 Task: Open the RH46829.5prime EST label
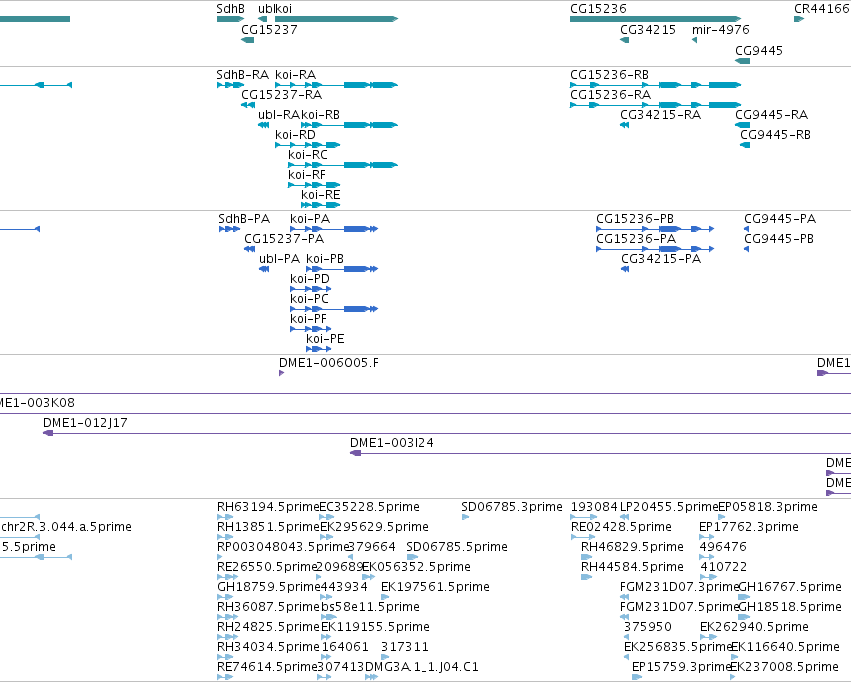click(x=632, y=547)
